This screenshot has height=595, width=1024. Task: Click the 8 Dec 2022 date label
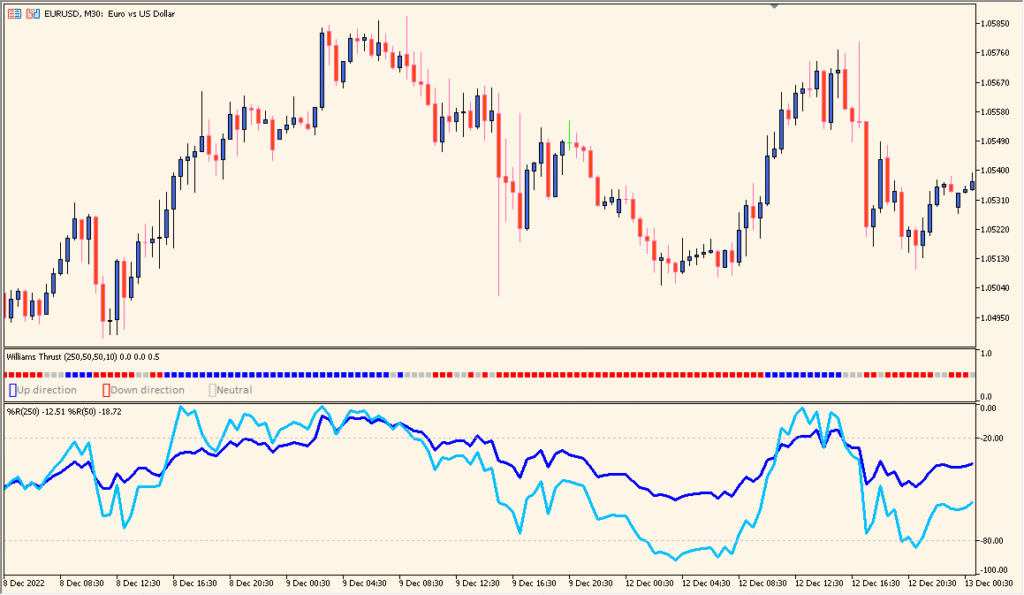(24, 583)
